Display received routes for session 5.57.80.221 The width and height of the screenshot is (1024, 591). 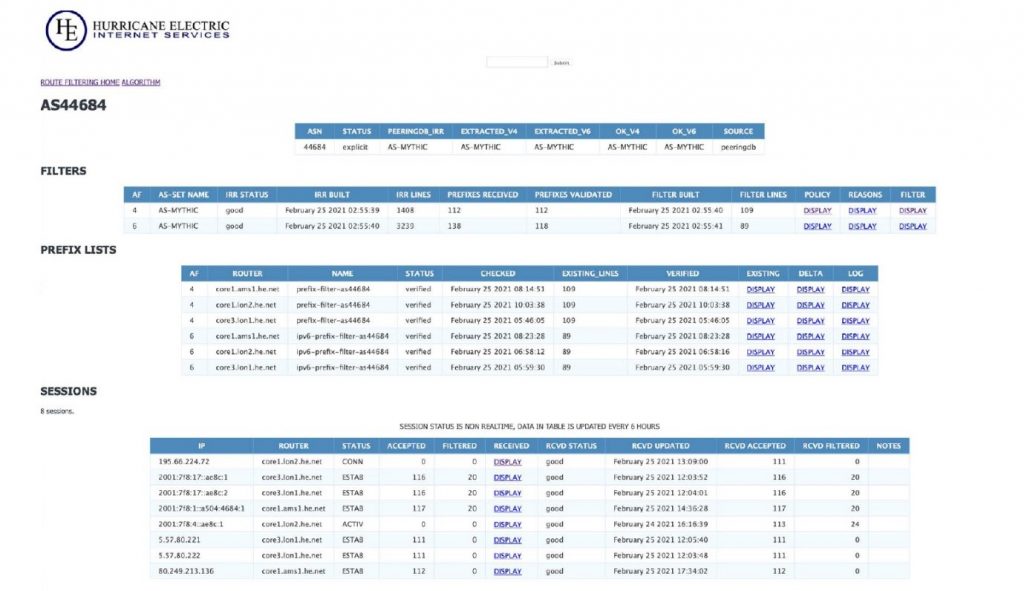(507, 540)
